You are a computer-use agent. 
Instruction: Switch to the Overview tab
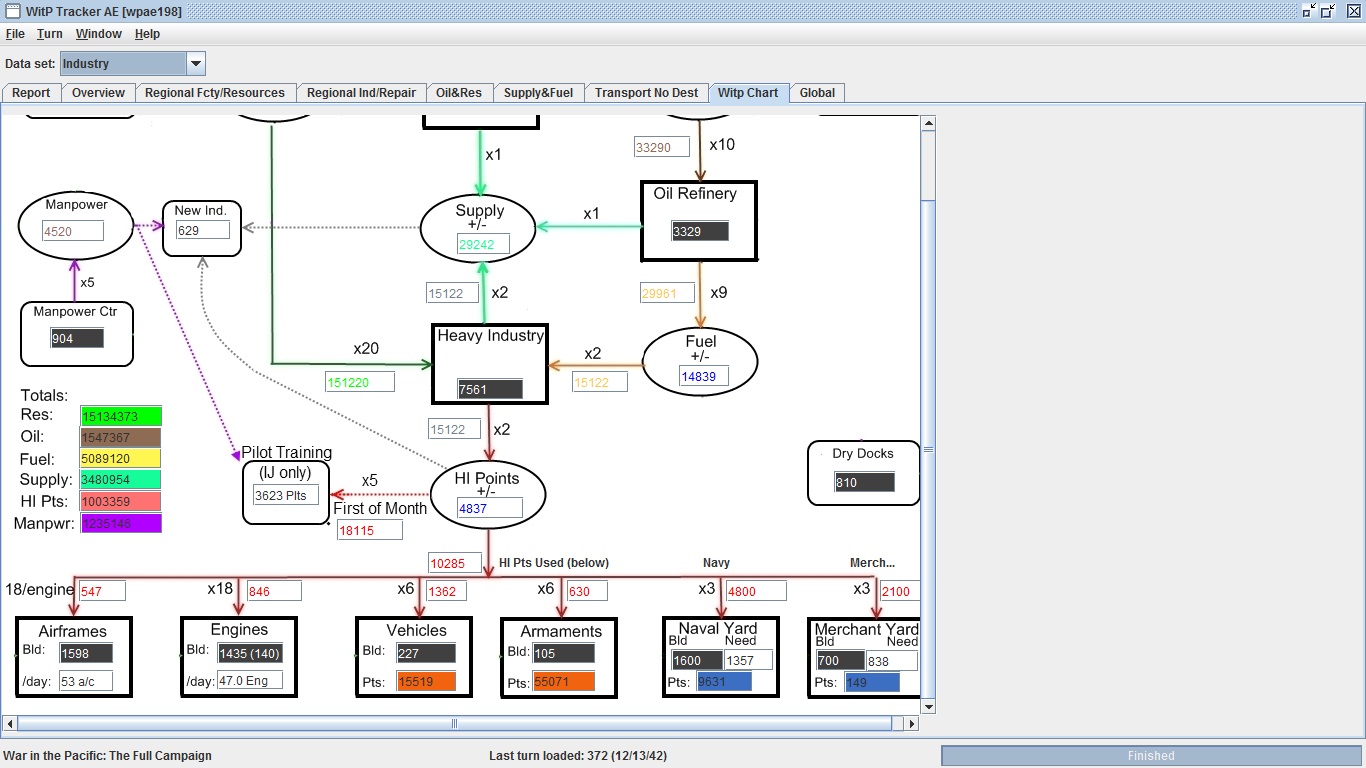click(98, 93)
